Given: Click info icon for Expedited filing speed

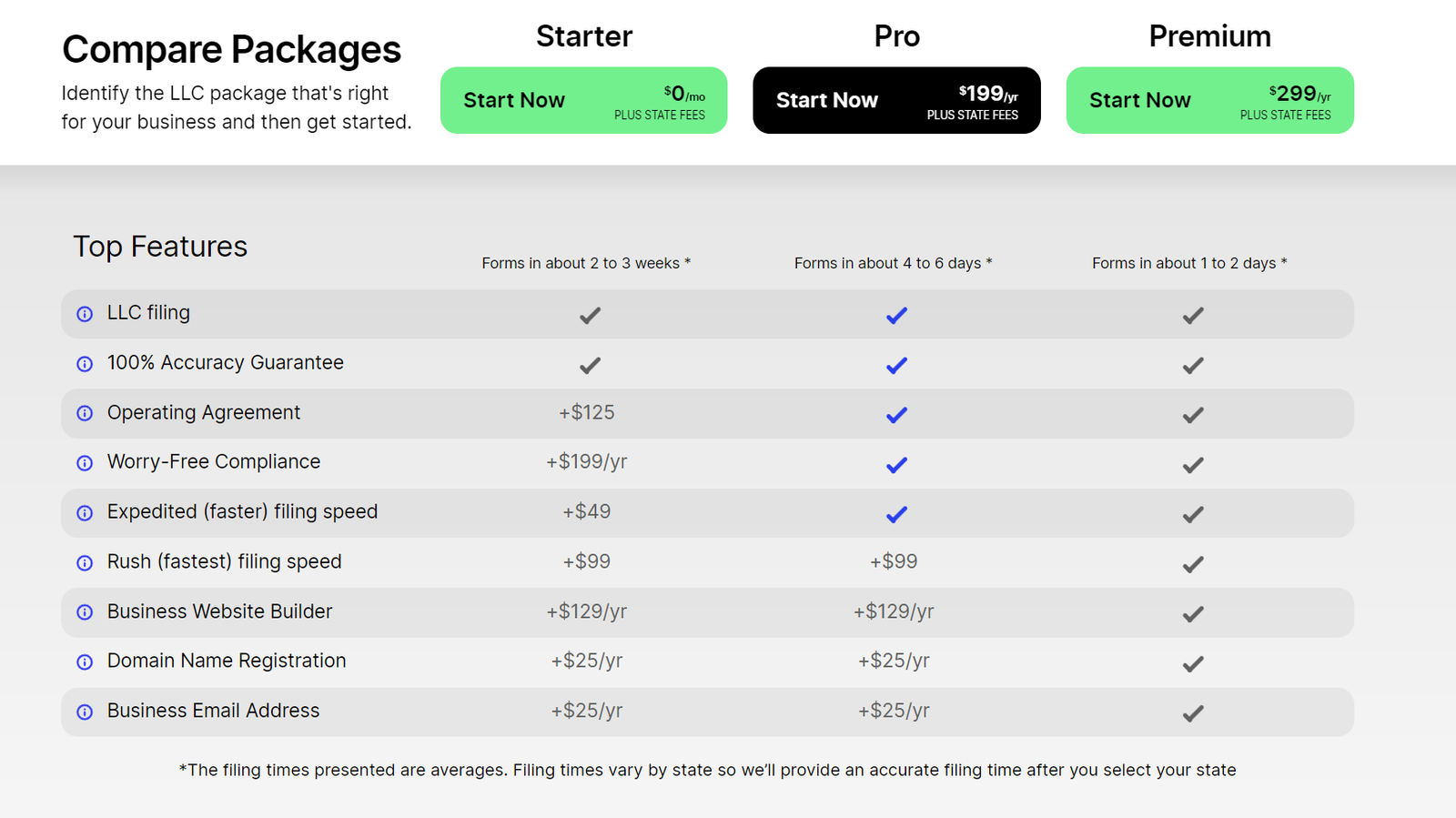Looking at the screenshot, I should tap(85, 513).
